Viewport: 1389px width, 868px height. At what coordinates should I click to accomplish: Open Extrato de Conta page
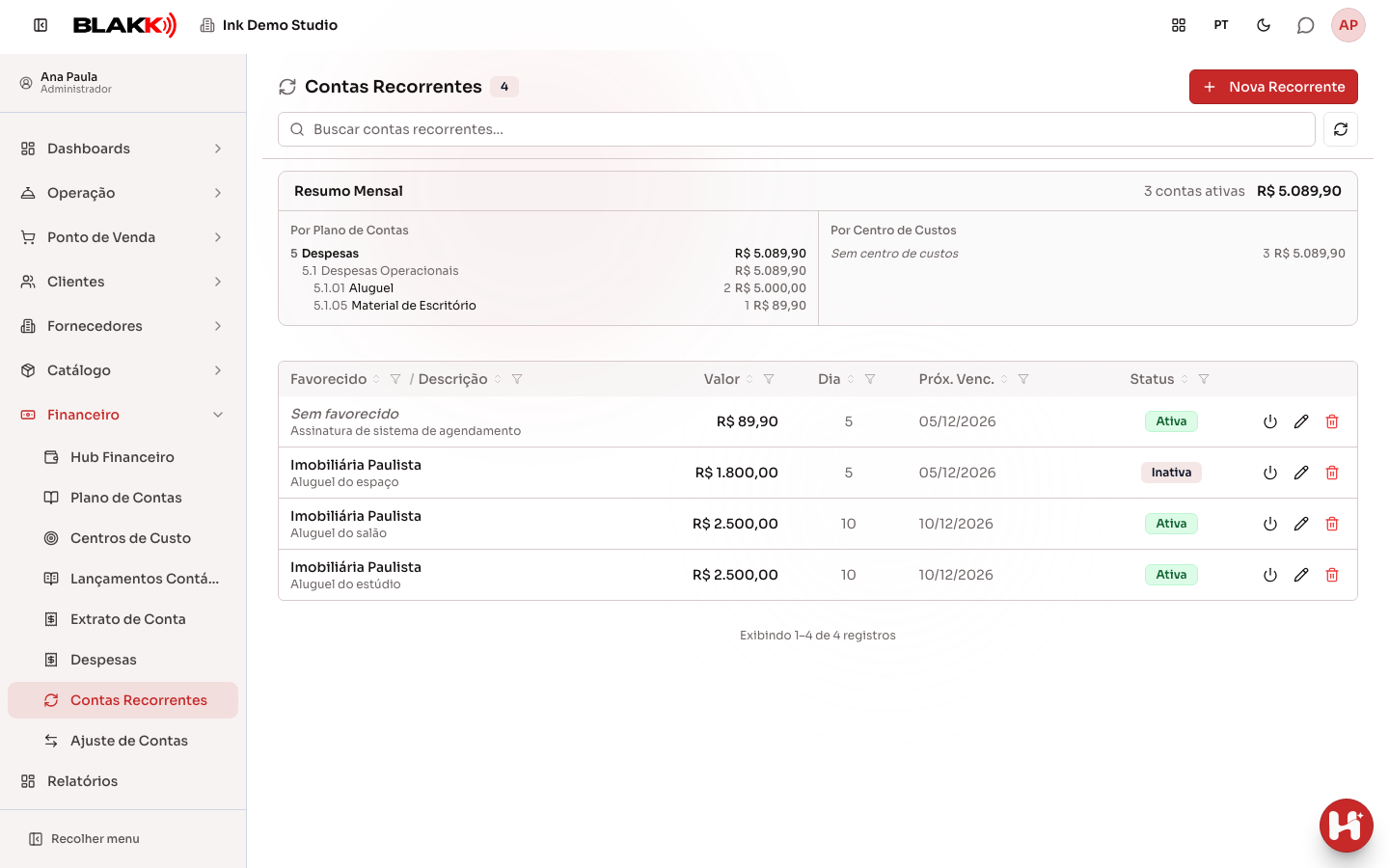coord(123,619)
